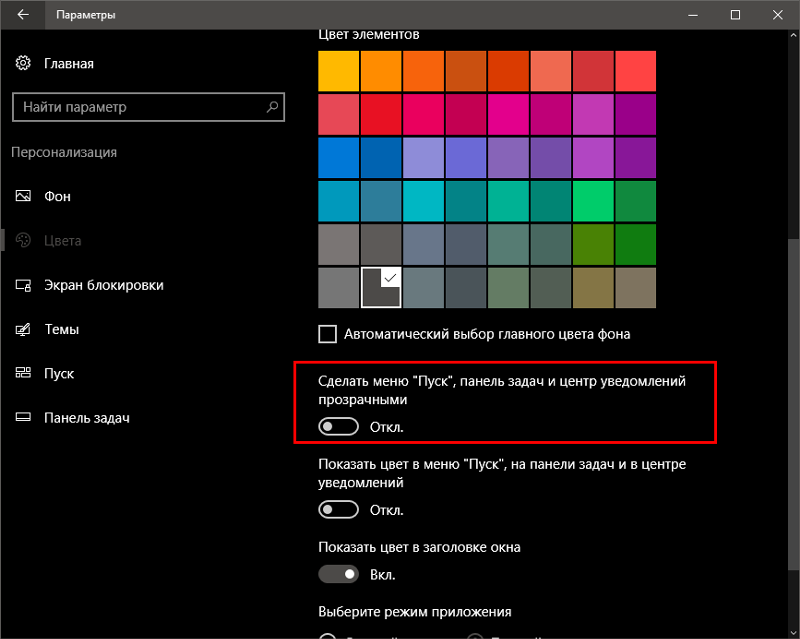The height and width of the screenshot is (639, 800).
Task: Click the Выберите режим приложения heading
Action: point(415,611)
